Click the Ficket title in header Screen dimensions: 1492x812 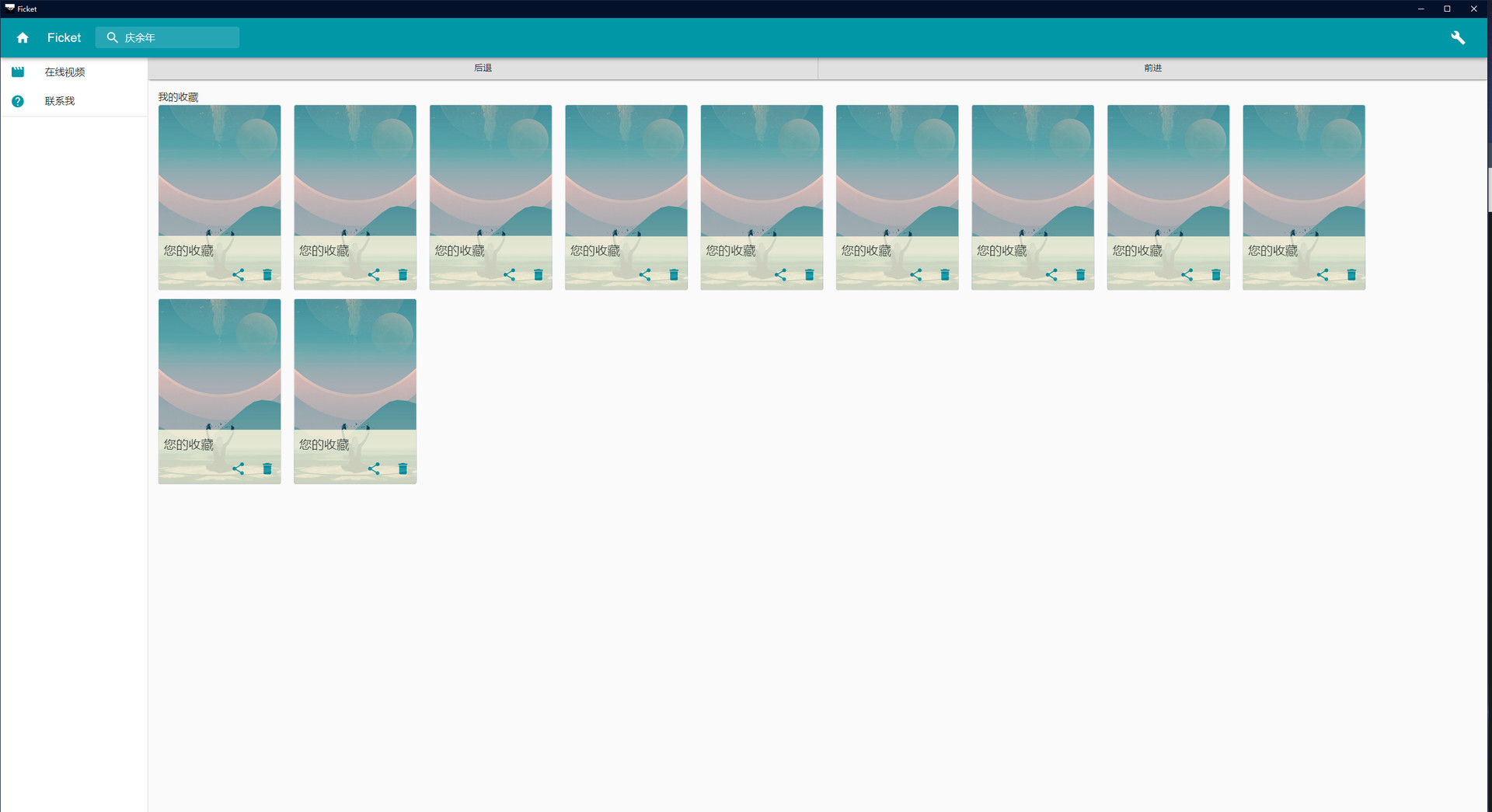click(x=64, y=37)
